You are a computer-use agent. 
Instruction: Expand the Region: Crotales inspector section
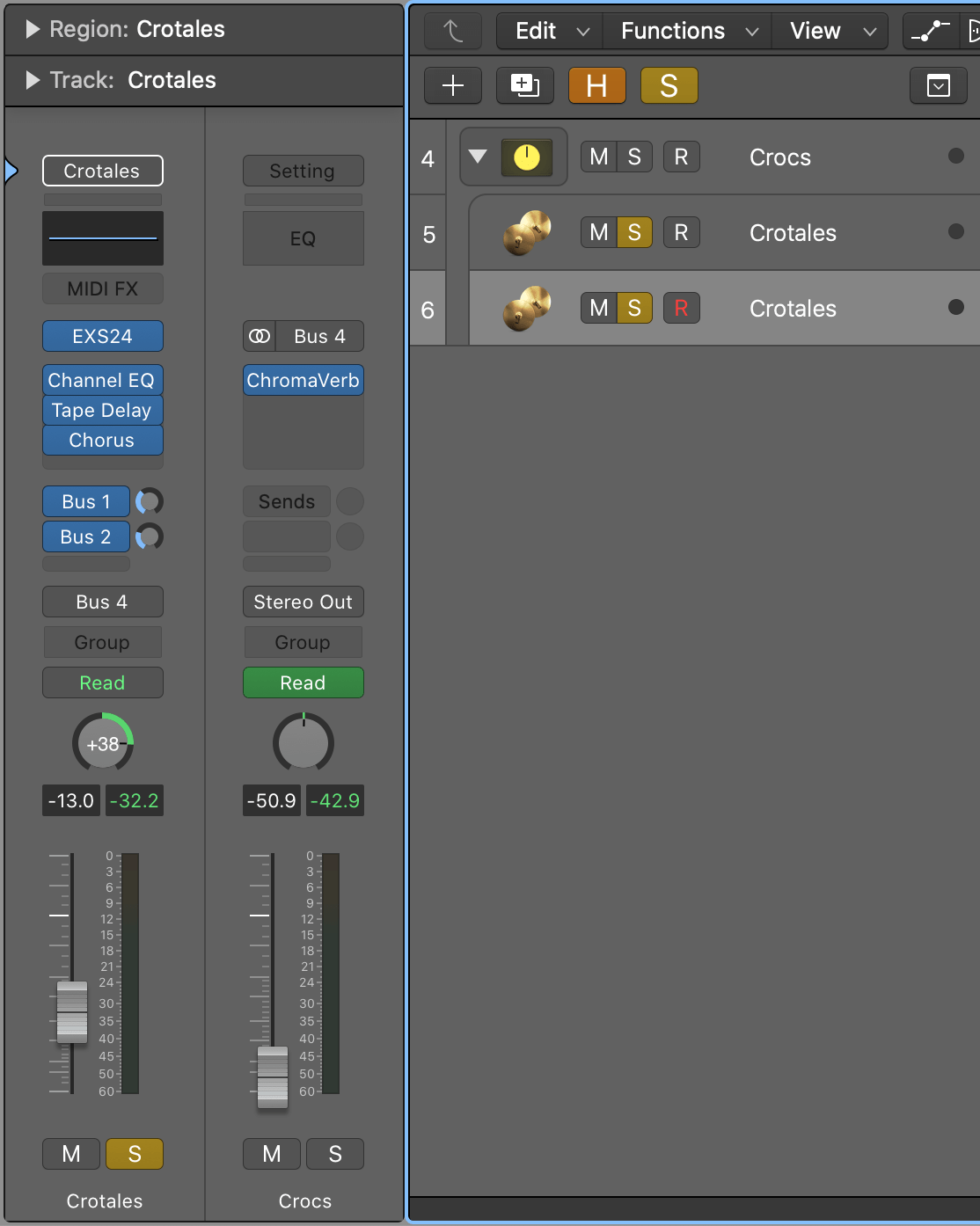tap(33, 30)
